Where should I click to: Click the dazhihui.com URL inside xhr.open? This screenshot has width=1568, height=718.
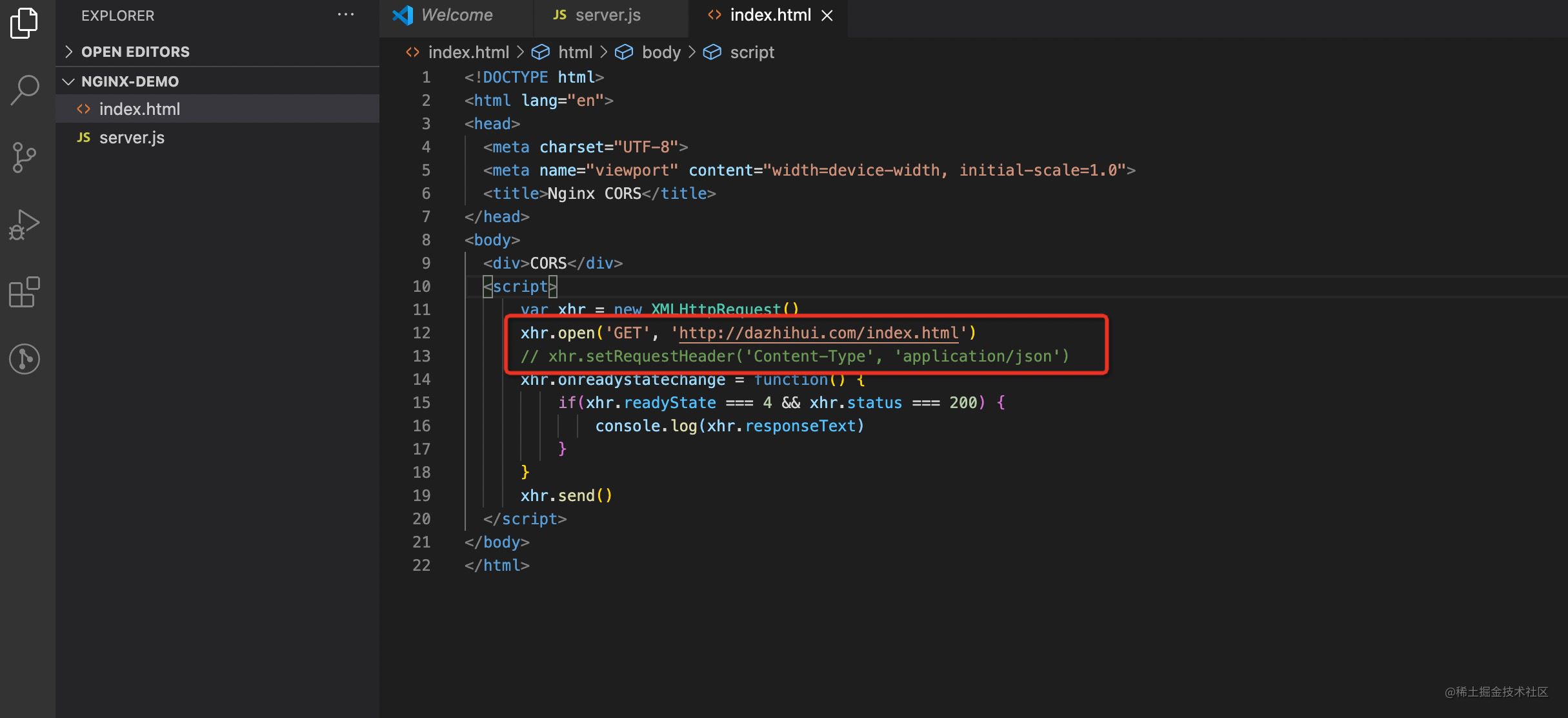point(818,333)
